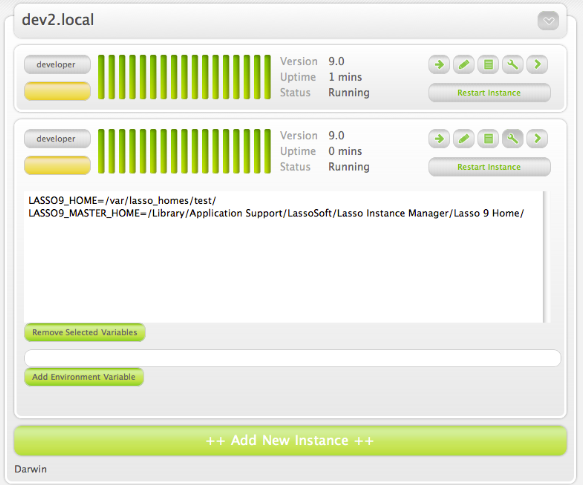
Task: Click the green activity meter of the first instance
Action: [184, 77]
